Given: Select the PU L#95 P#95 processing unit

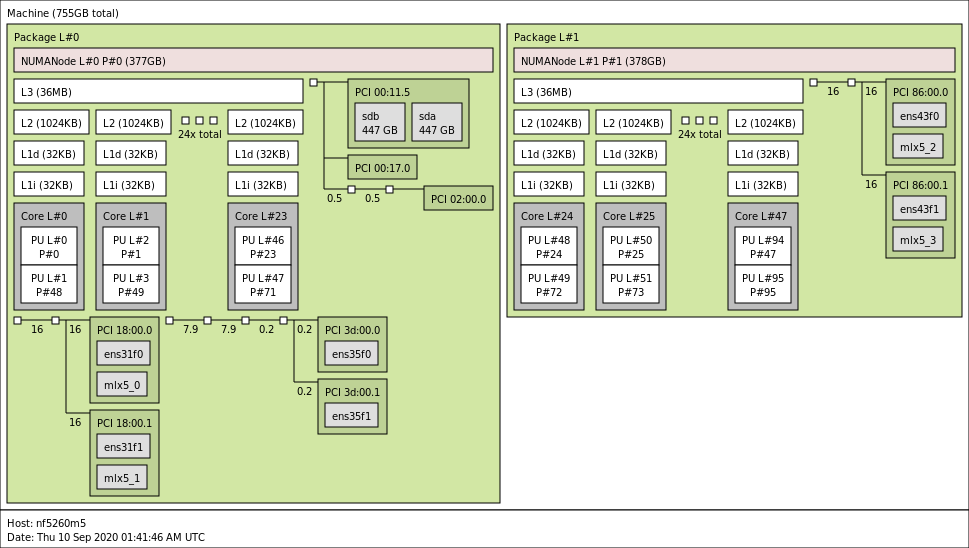Looking at the screenshot, I should click(763, 284).
